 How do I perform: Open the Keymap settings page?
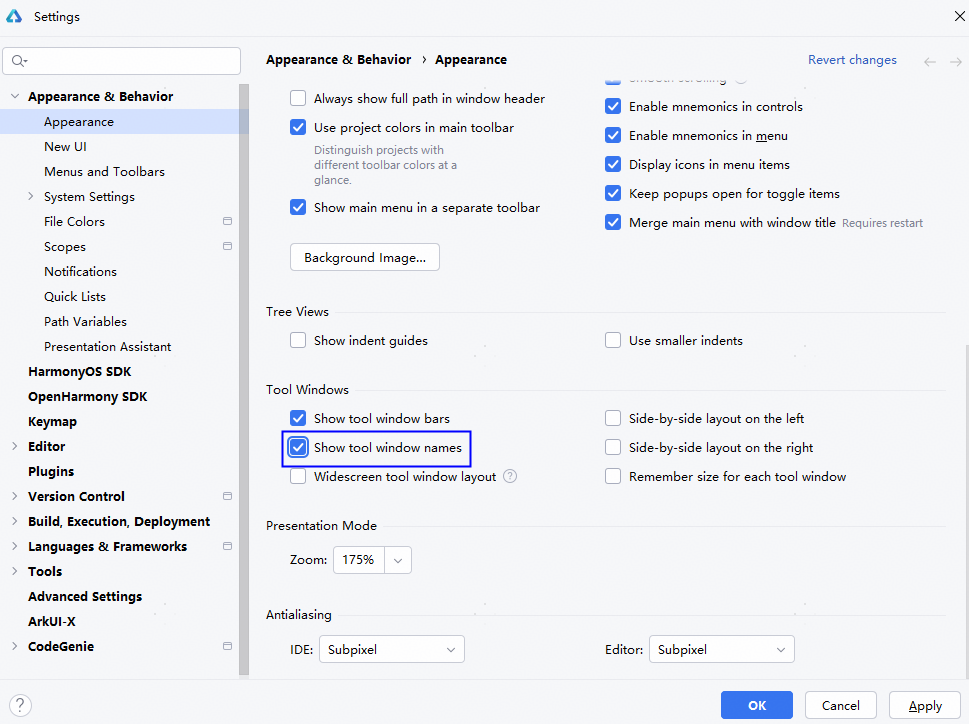[52, 422]
